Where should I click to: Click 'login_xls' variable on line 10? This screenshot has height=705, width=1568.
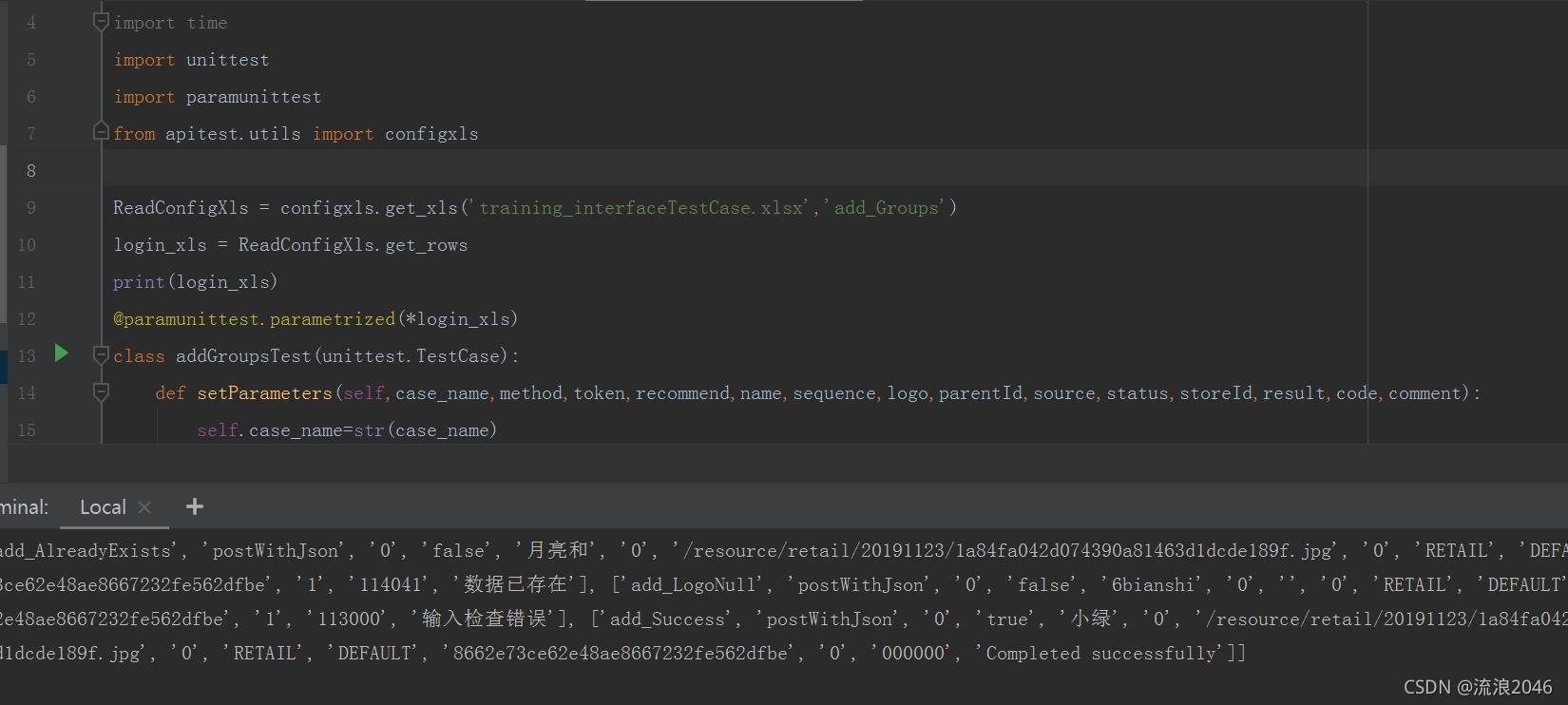(x=160, y=245)
